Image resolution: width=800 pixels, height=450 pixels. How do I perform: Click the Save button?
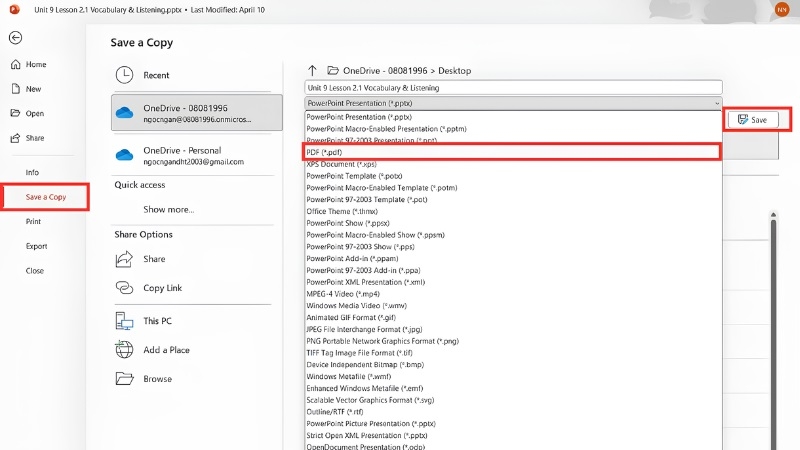coord(753,119)
